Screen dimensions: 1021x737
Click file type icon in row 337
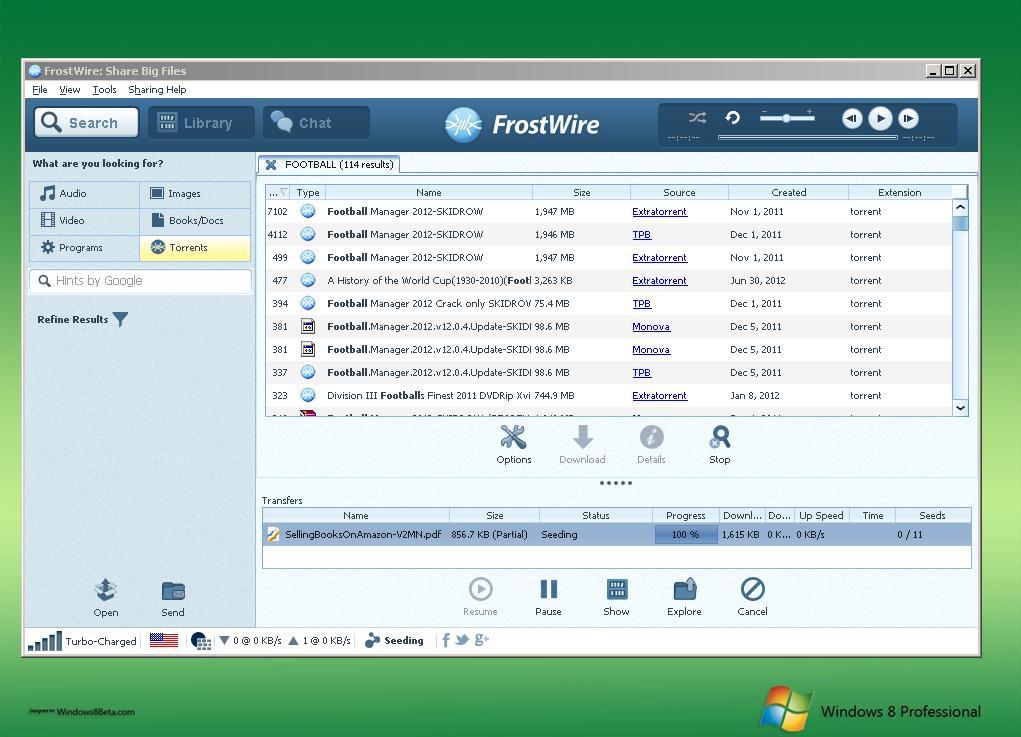click(308, 372)
